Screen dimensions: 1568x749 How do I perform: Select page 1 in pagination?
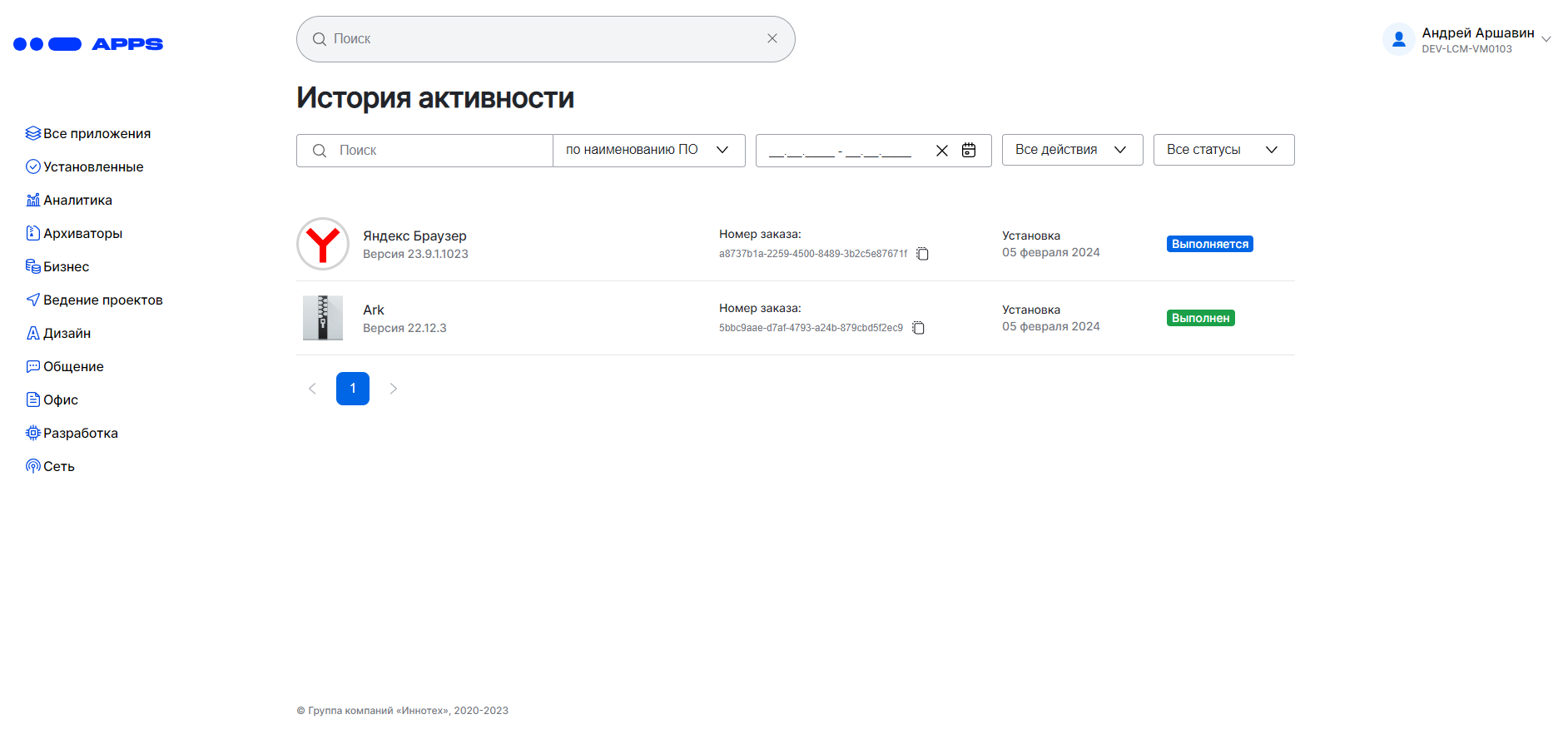(353, 389)
